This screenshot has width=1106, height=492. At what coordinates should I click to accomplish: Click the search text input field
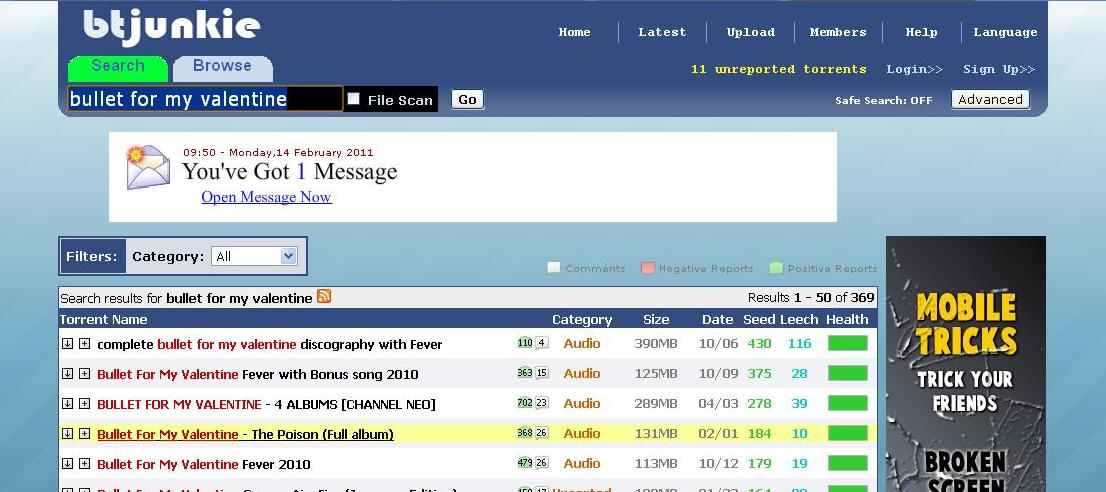point(205,99)
